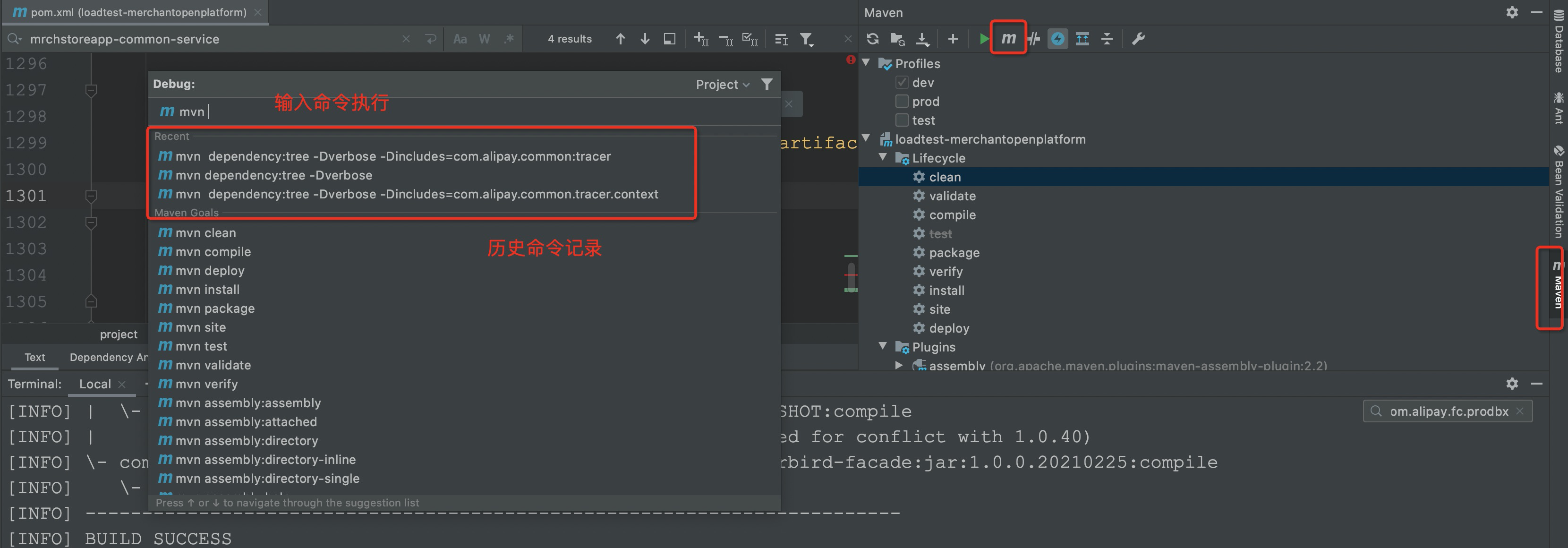
Task: Enable the prod Maven profile
Action: pos(902,101)
